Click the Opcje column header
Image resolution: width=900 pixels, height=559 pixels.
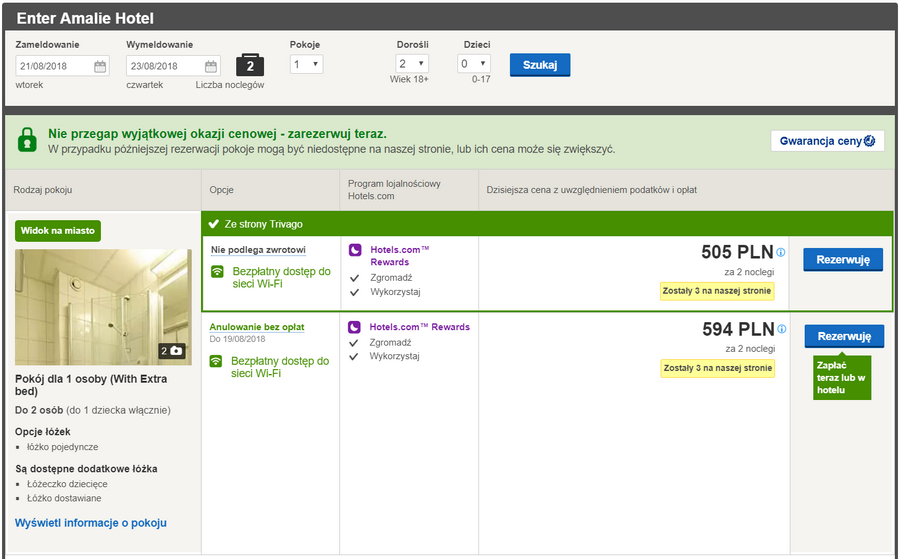[222, 190]
